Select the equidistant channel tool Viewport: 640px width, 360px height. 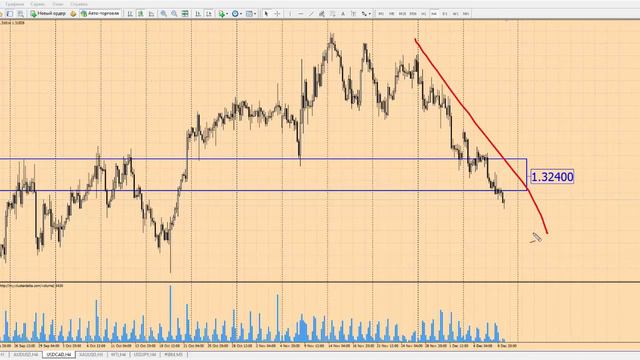[322, 13]
